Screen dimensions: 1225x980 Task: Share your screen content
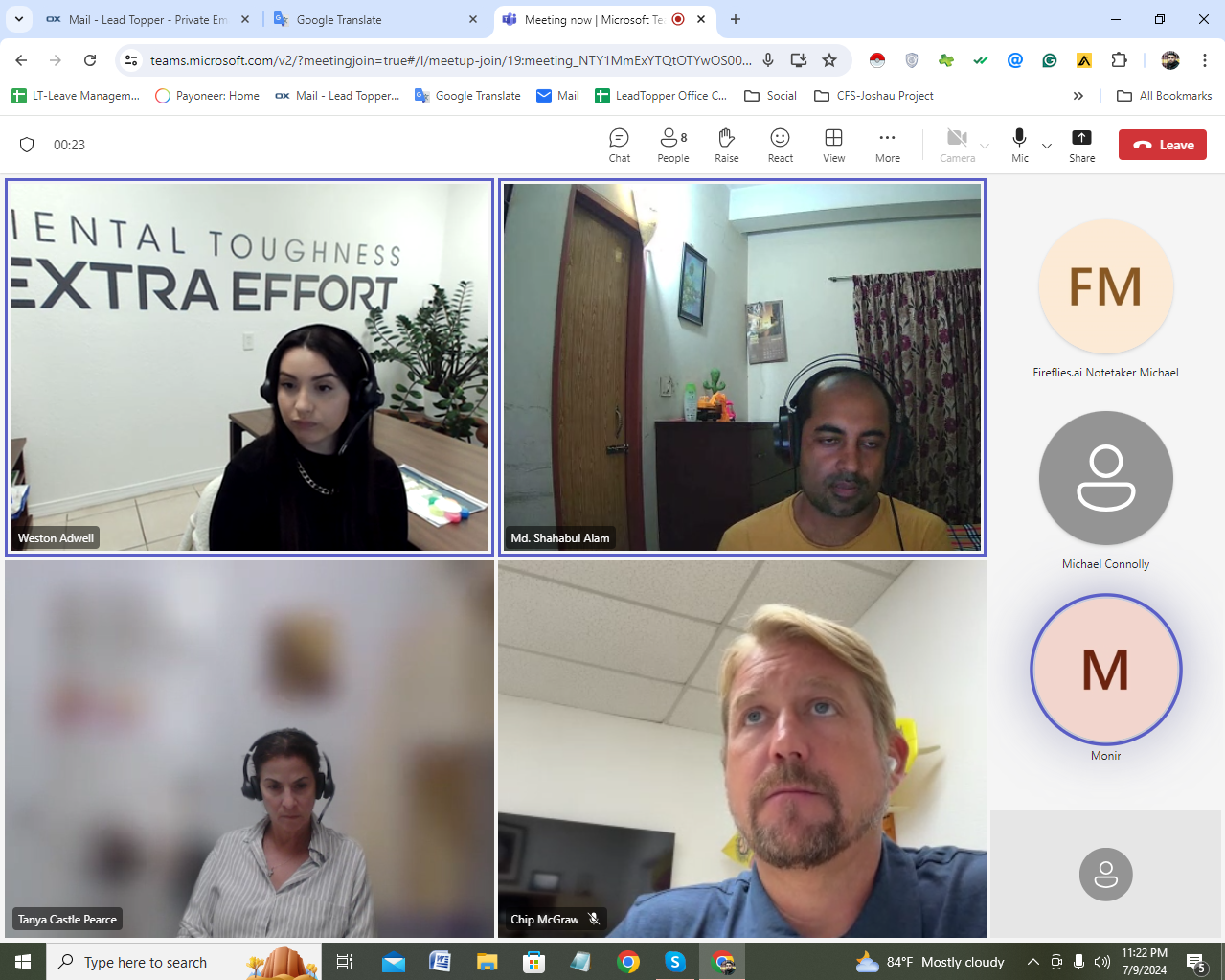(x=1081, y=145)
